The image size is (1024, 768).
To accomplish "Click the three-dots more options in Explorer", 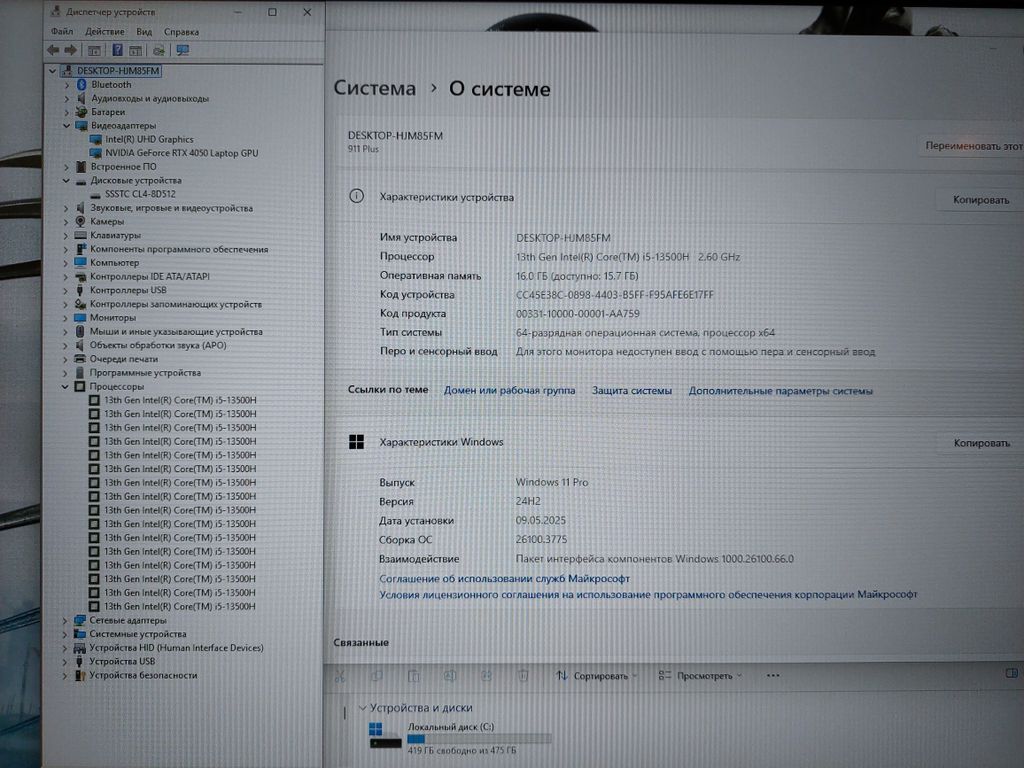I will point(772,676).
